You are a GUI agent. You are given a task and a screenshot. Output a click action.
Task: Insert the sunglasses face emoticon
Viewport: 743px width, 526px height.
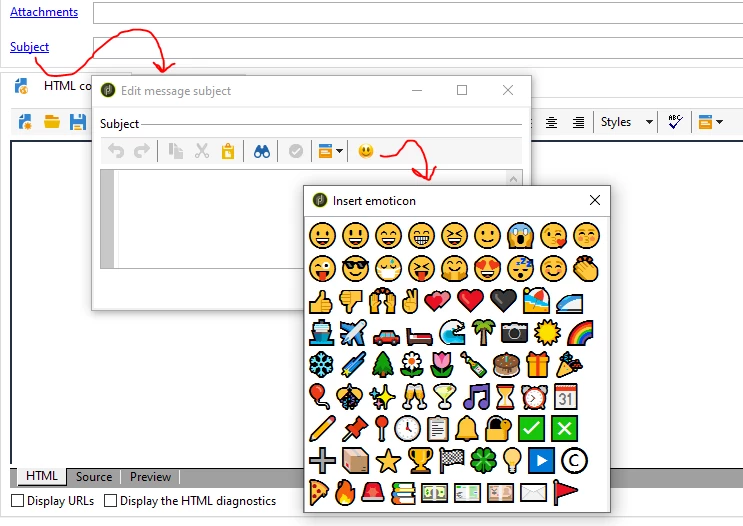[355, 268]
